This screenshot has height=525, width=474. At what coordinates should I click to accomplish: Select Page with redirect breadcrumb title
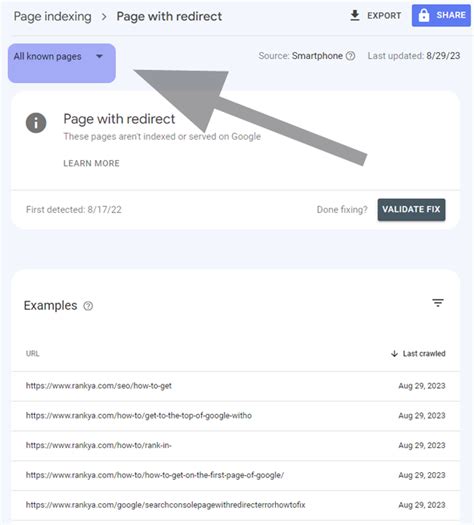click(x=169, y=16)
